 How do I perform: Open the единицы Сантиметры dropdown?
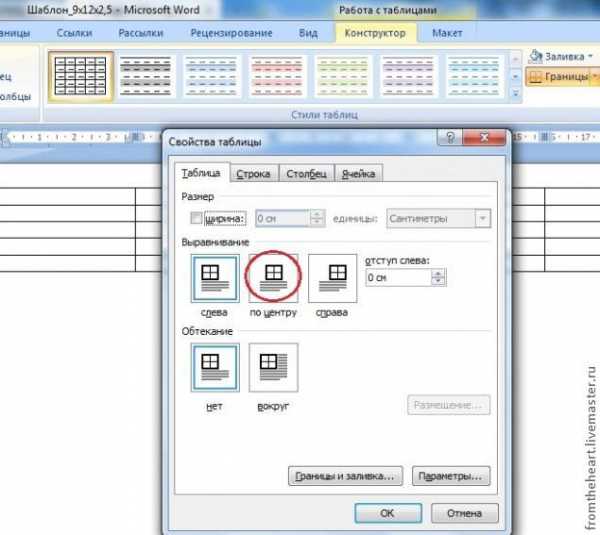coord(483,218)
